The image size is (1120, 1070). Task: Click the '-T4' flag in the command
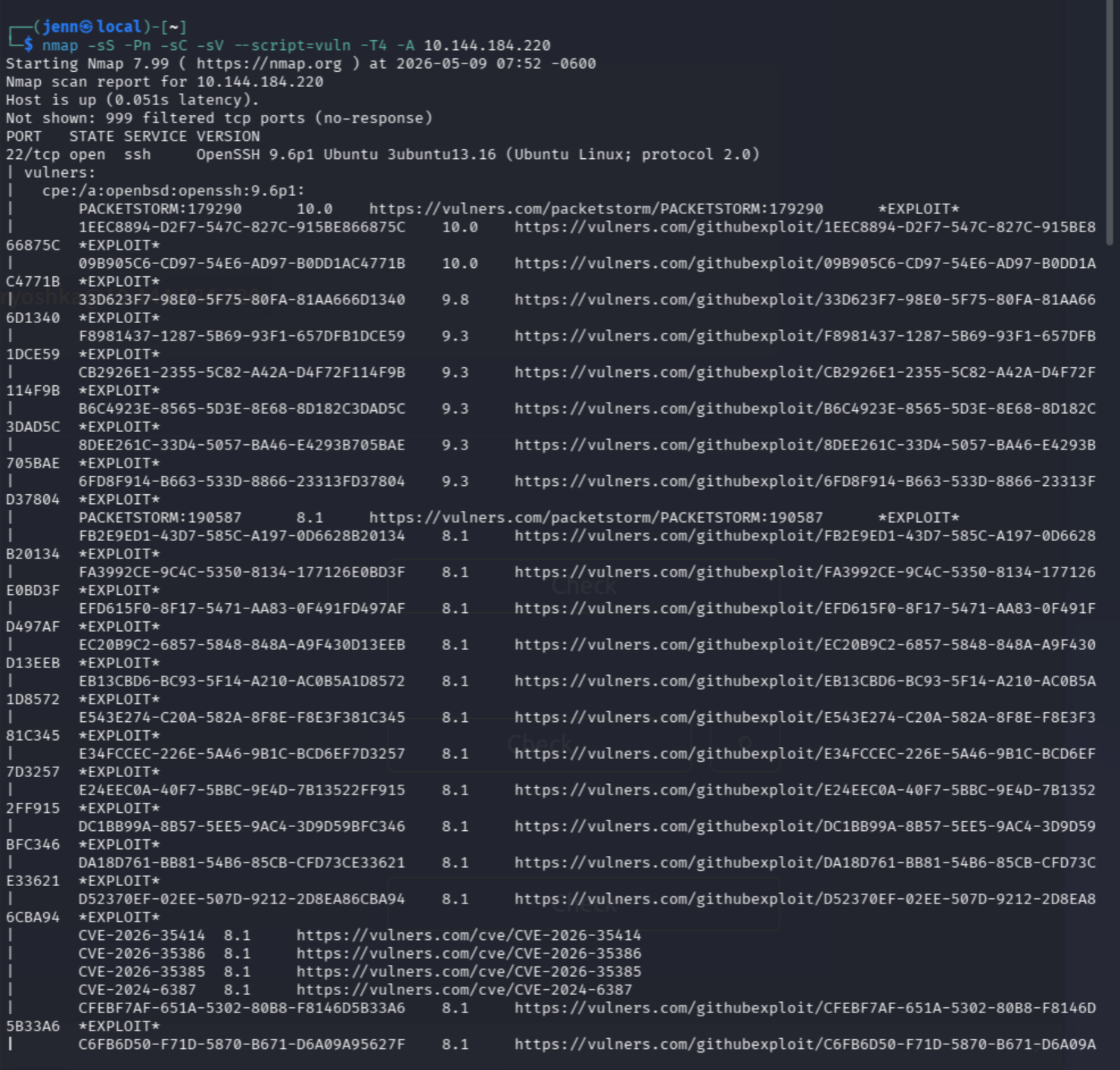tap(374, 45)
